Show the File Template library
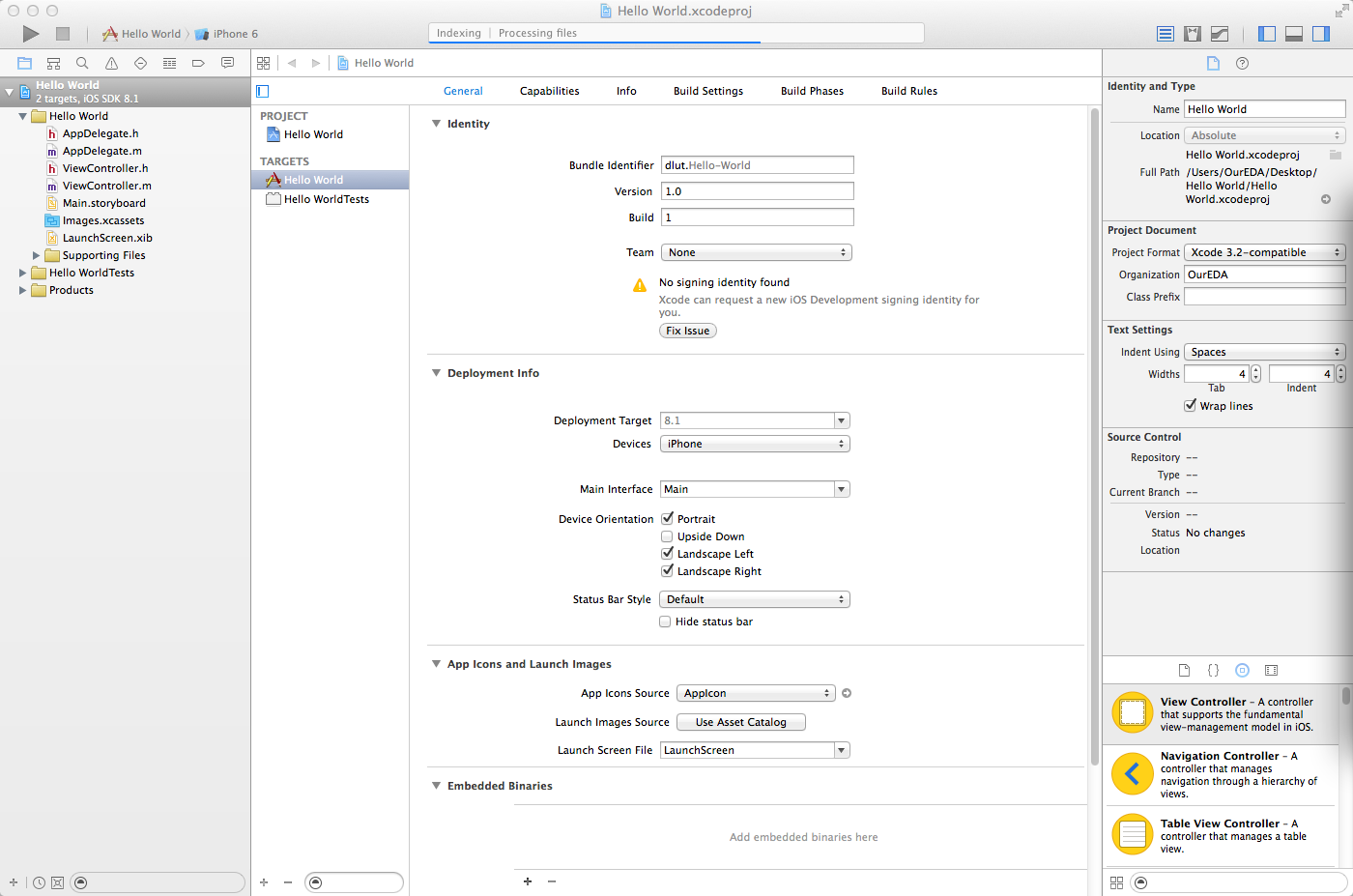Image resolution: width=1353 pixels, height=896 pixels. pos(1184,670)
